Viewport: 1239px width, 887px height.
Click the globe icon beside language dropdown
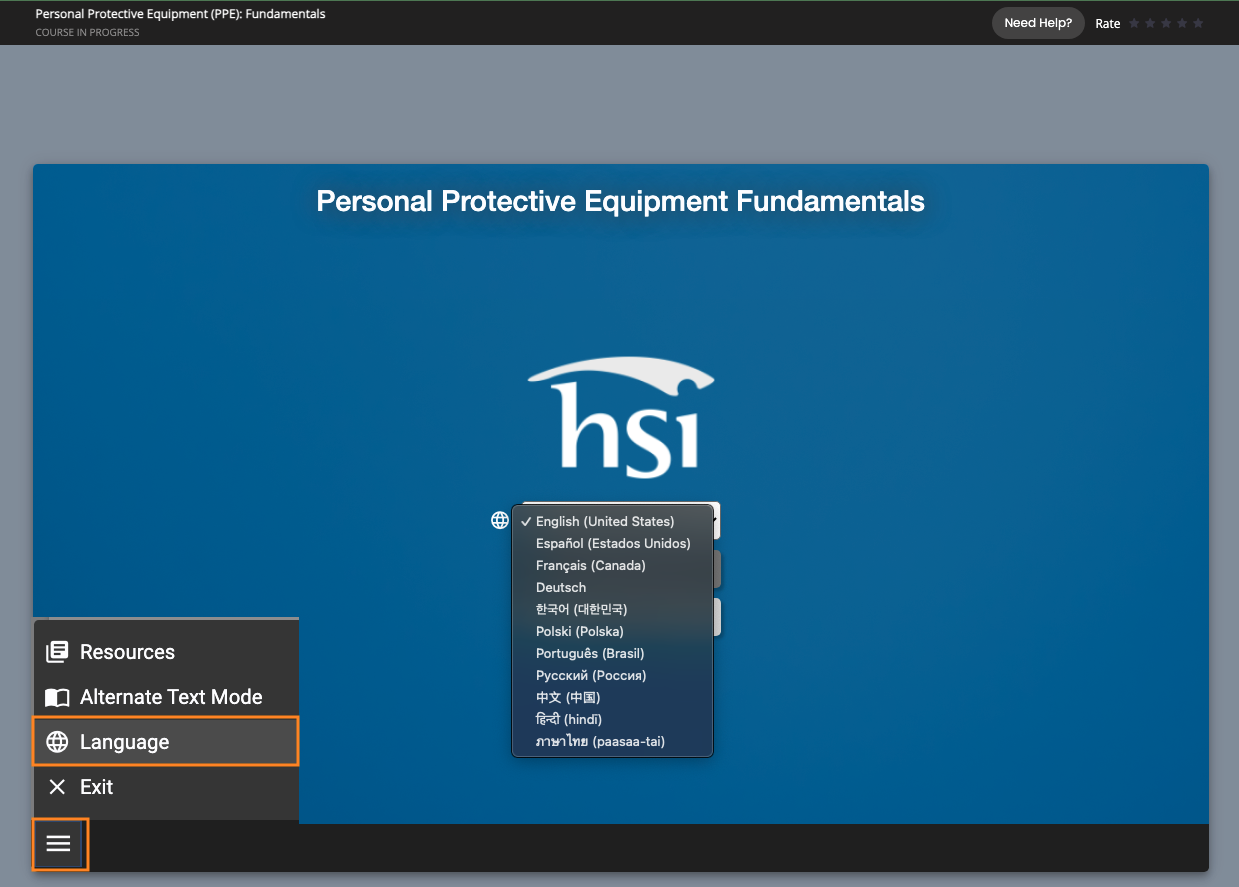tap(500, 520)
